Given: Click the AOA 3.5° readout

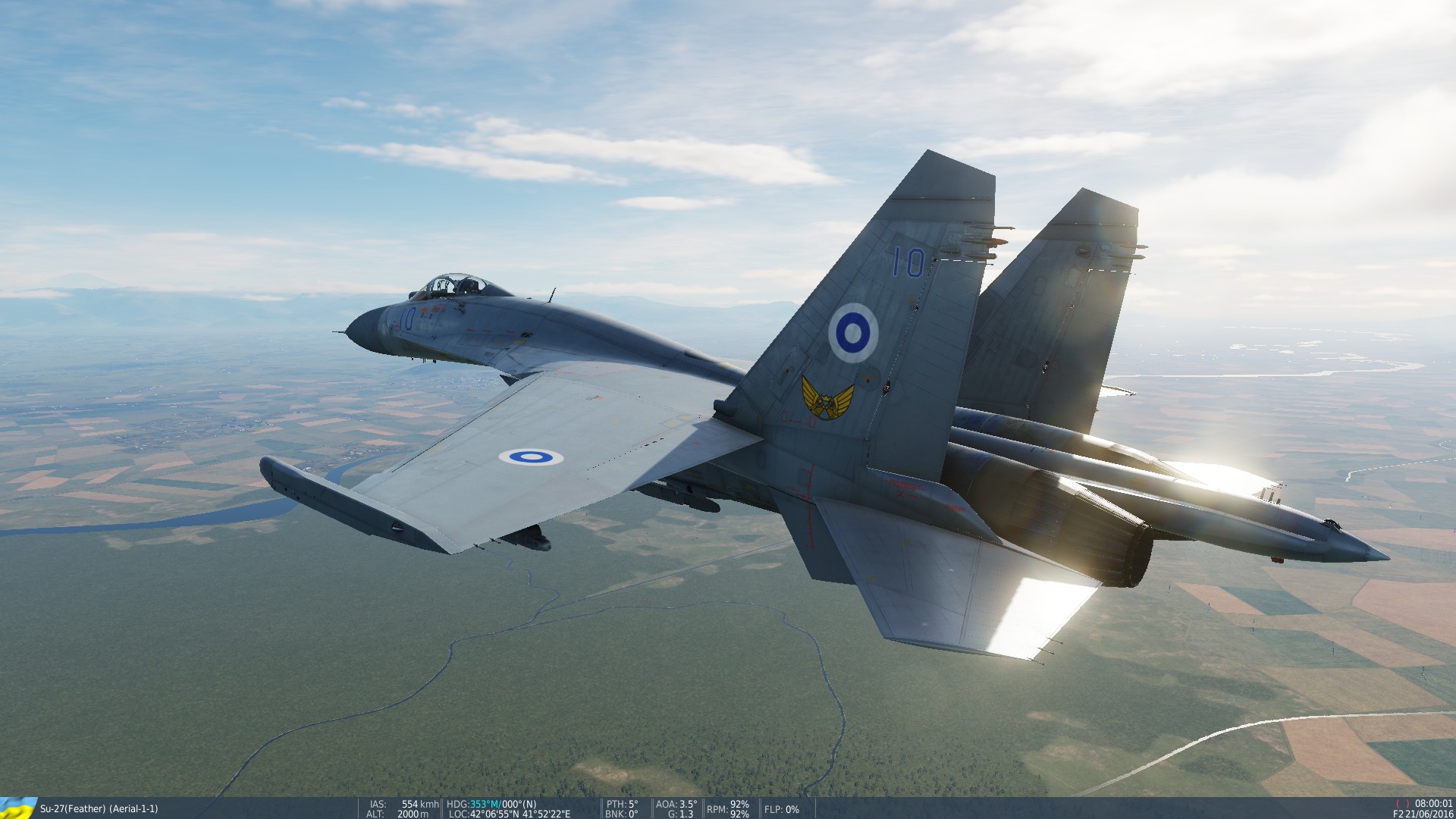Looking at the screenshot, I should (676, 805).
